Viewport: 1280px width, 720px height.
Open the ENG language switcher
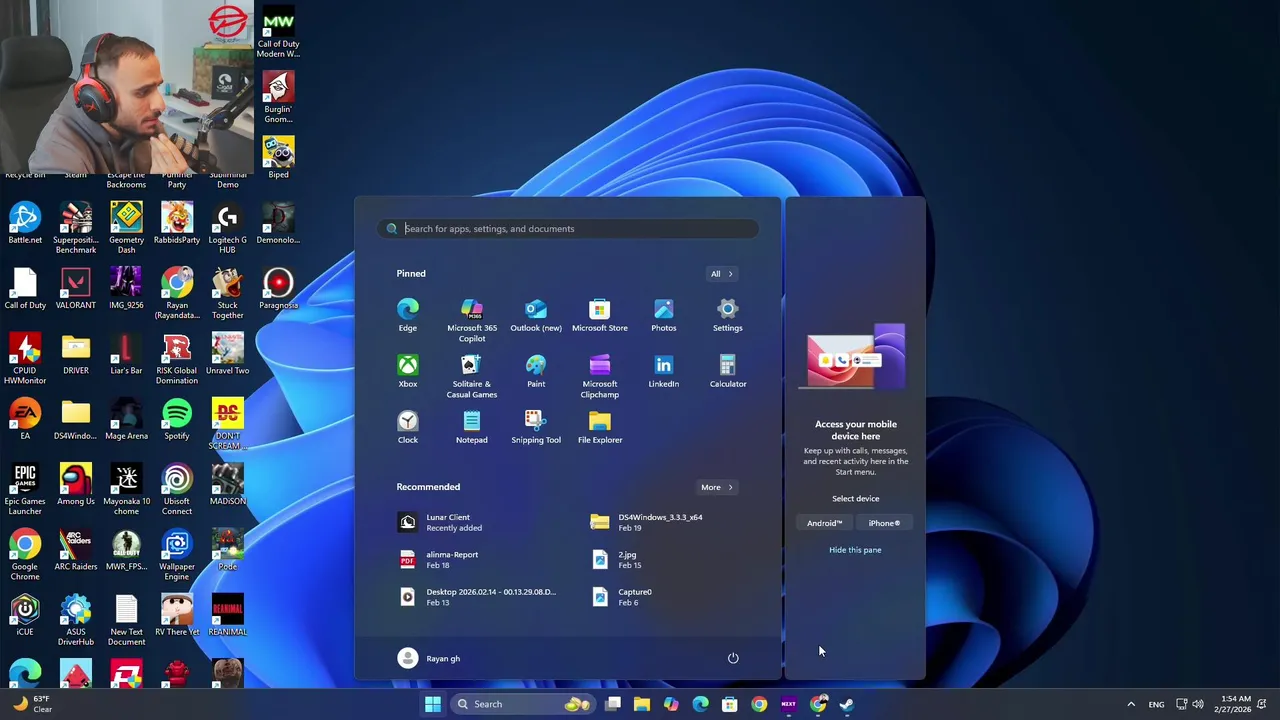tap(1156, 704)
